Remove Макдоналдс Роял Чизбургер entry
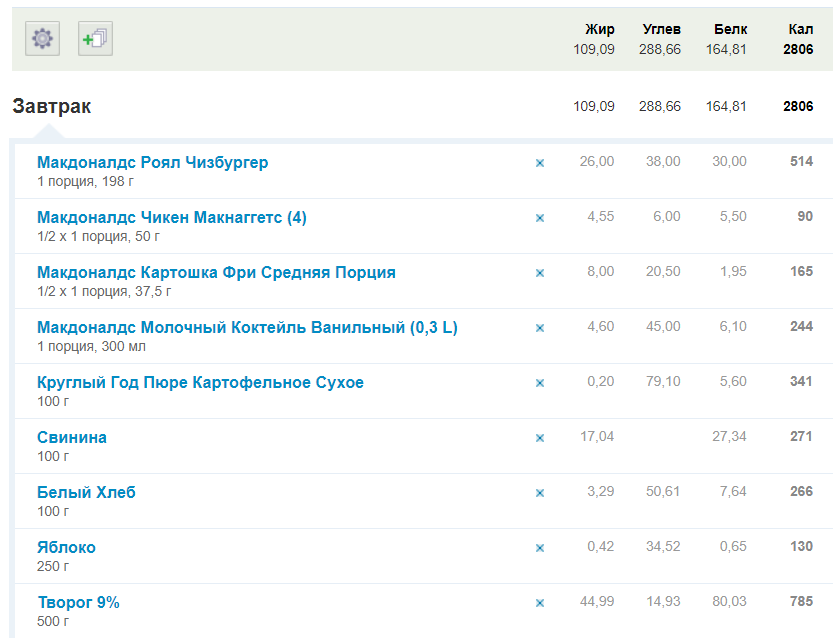Viewport: 833px width, 638px height. (540, 163)
